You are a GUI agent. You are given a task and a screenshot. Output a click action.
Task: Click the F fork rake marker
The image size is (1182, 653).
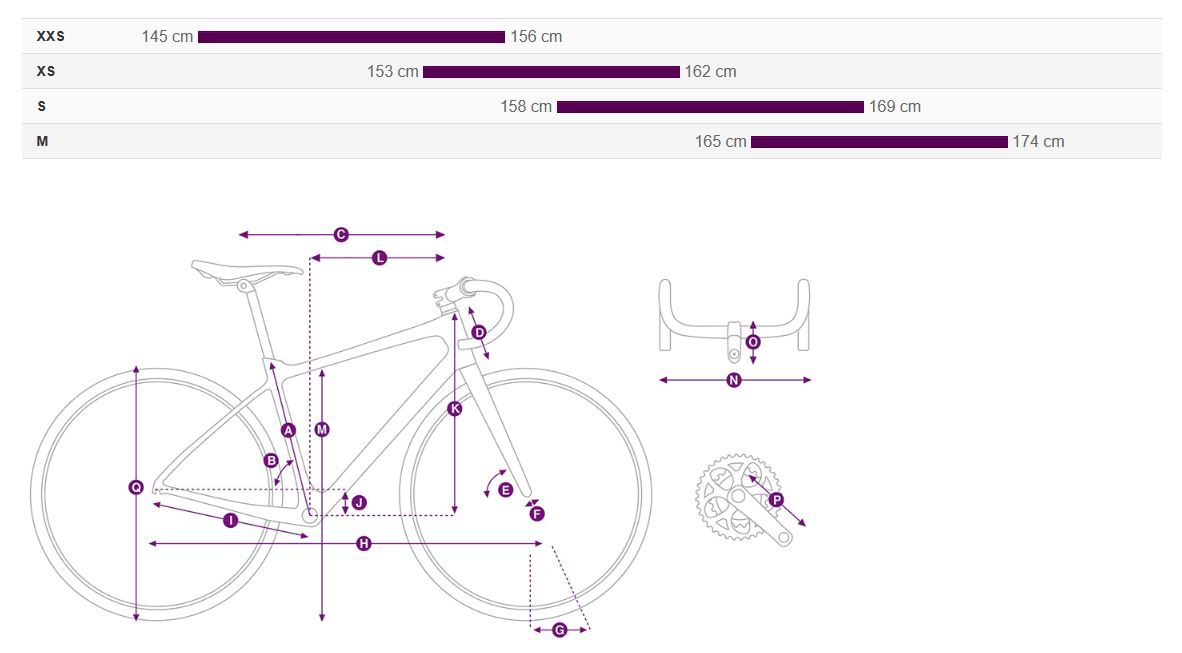tap(537, 514)
